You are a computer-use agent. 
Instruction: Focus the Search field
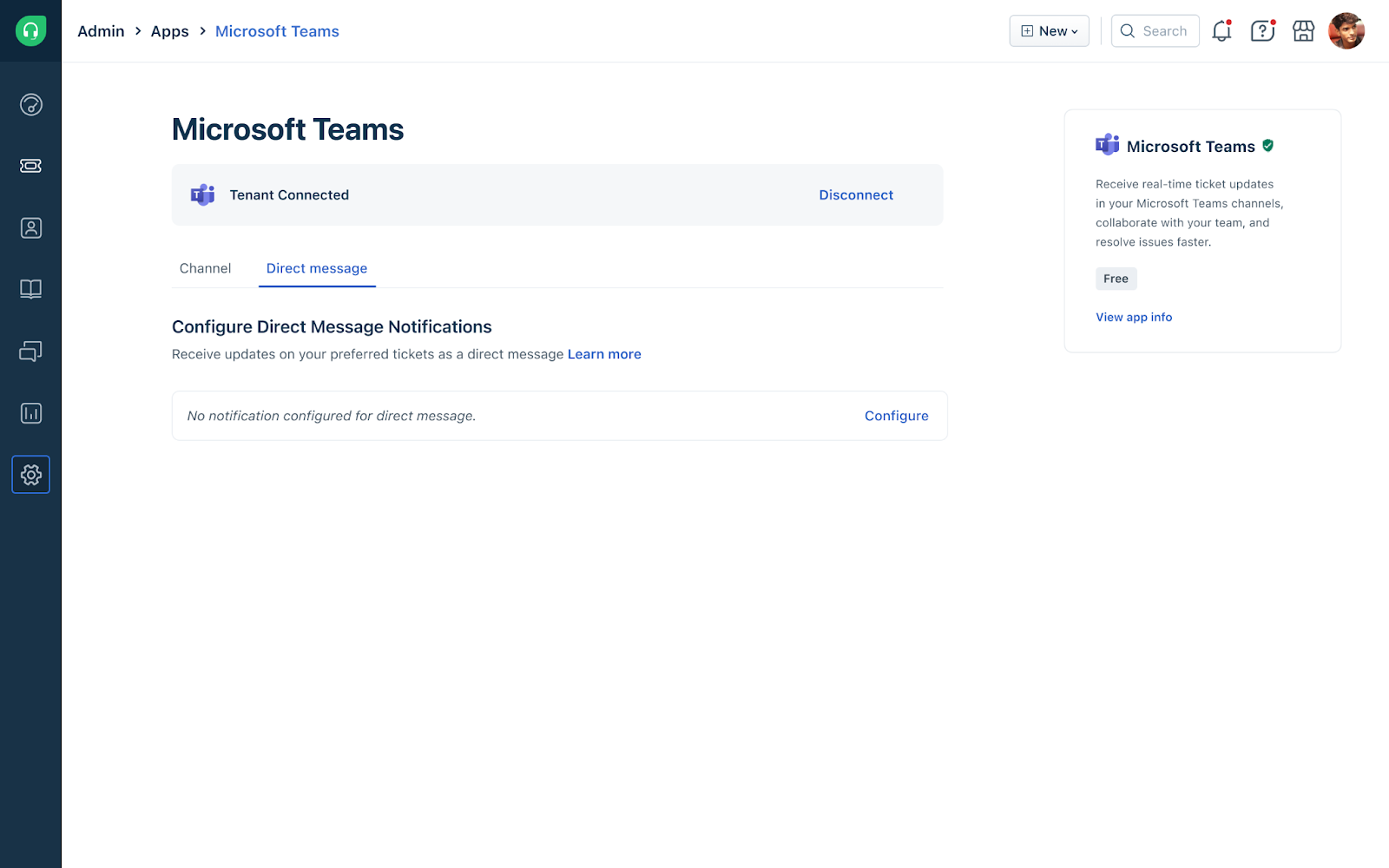pyautogui.click(x=1155, y=31)
